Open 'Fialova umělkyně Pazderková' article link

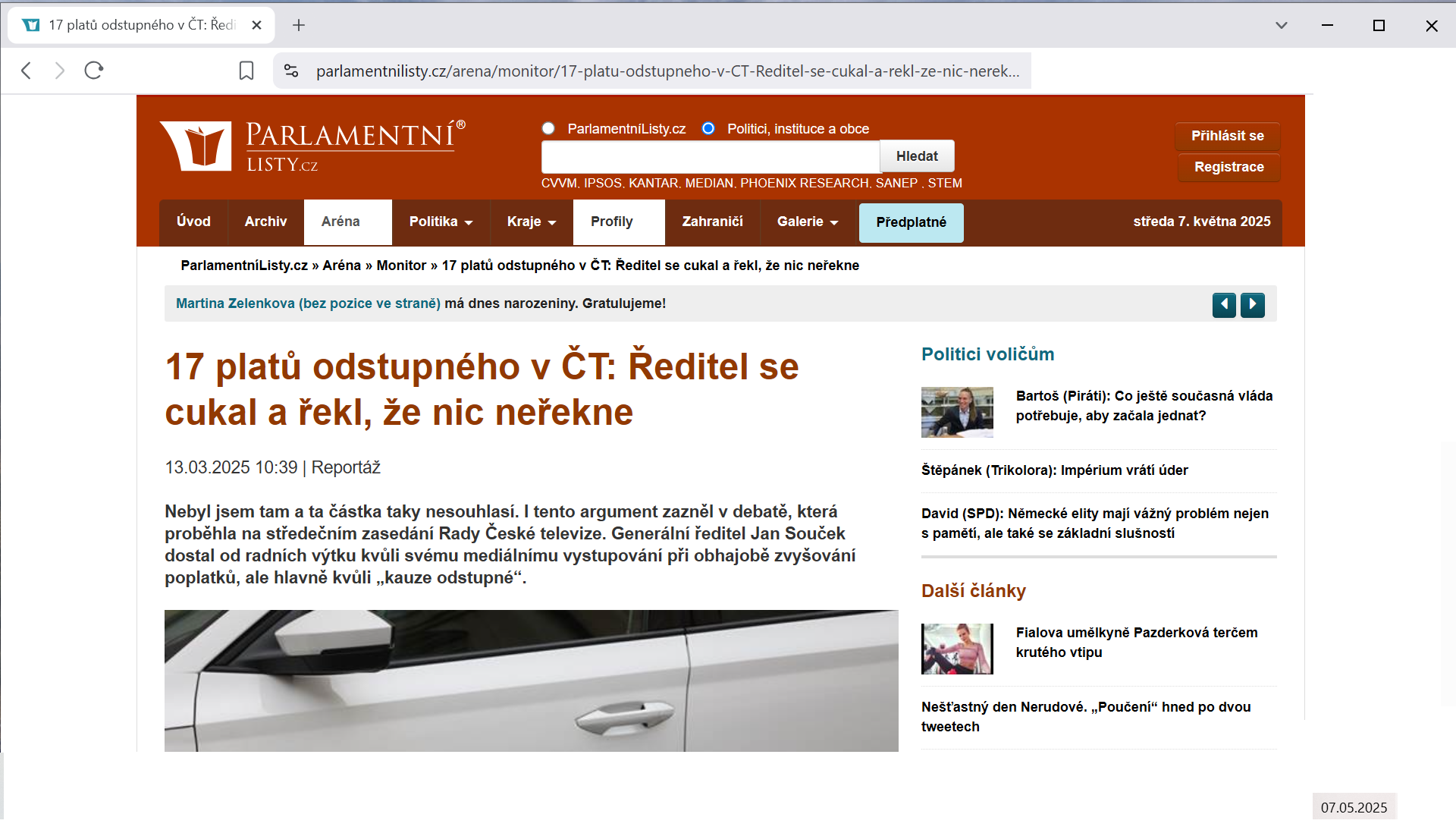click(1137, 643)
